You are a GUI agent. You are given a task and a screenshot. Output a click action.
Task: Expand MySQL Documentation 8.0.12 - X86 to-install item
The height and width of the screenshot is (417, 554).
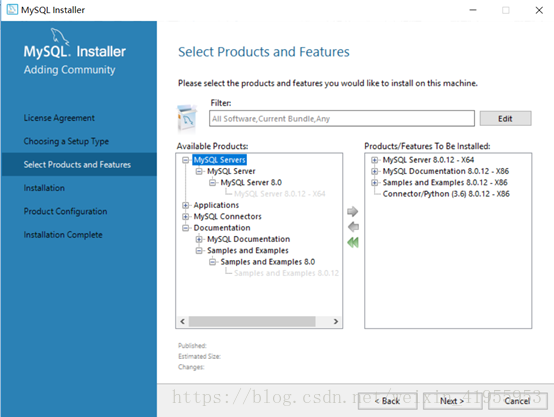pos(375,171)
